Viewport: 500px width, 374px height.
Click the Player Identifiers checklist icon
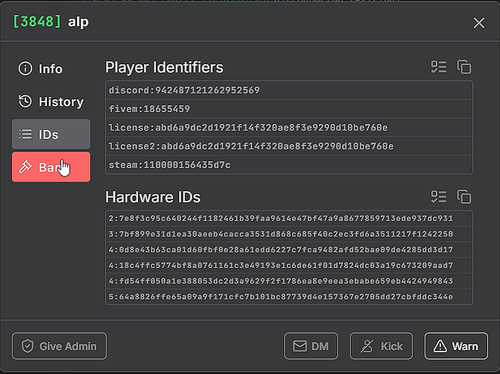tap(438, 67)
